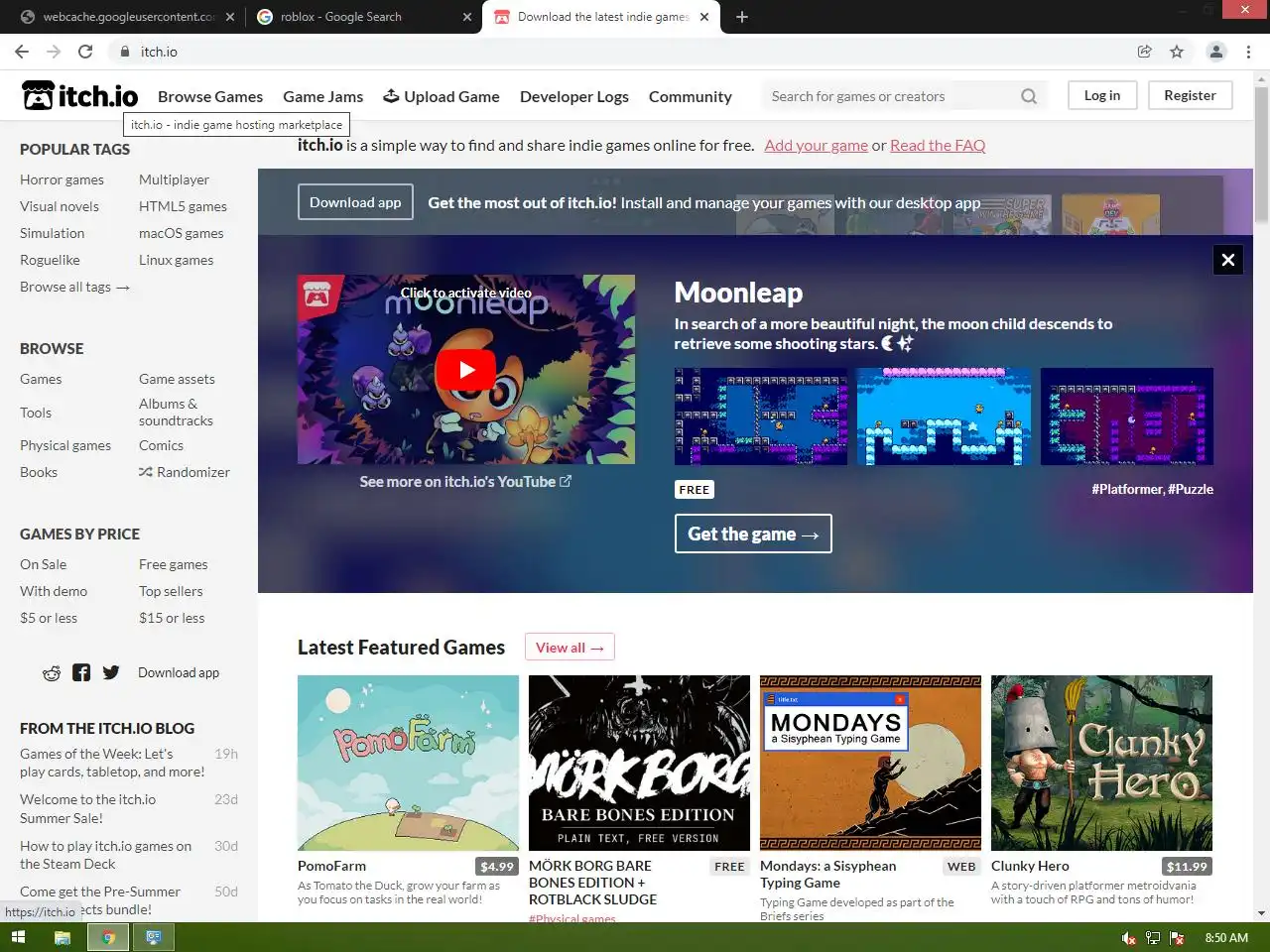Open the HTML5 games tag
Image resolution: width=1270 pixels, height=952 pixels.
(183, 206)
